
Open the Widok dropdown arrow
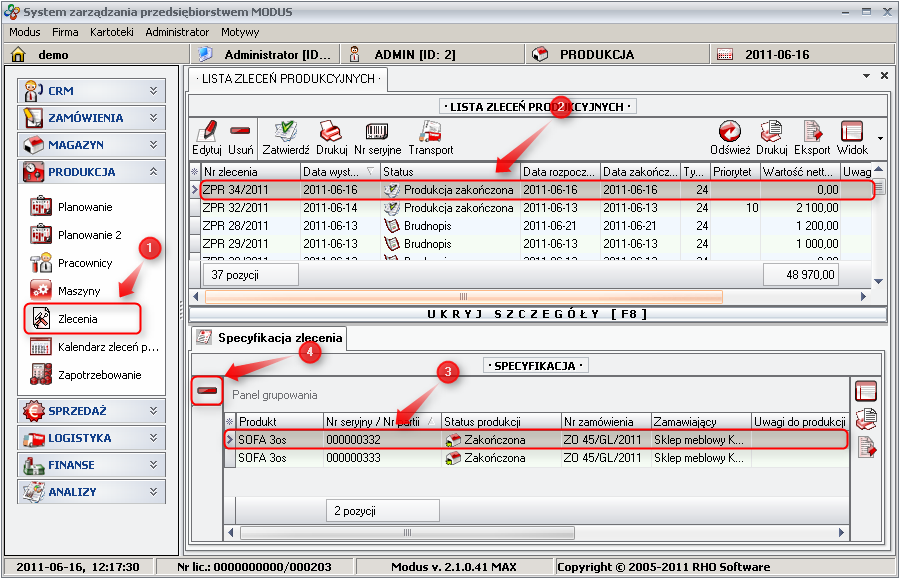(880, 138)
